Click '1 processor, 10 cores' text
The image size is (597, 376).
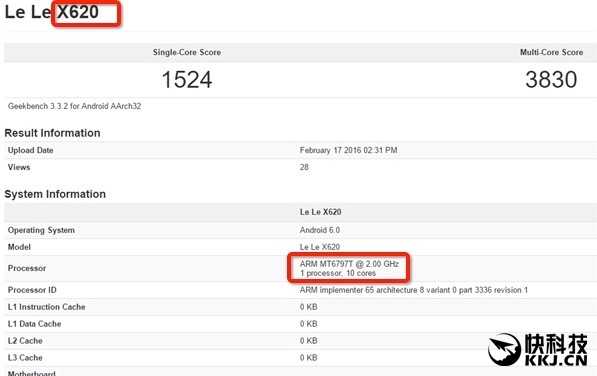(337, 273)
